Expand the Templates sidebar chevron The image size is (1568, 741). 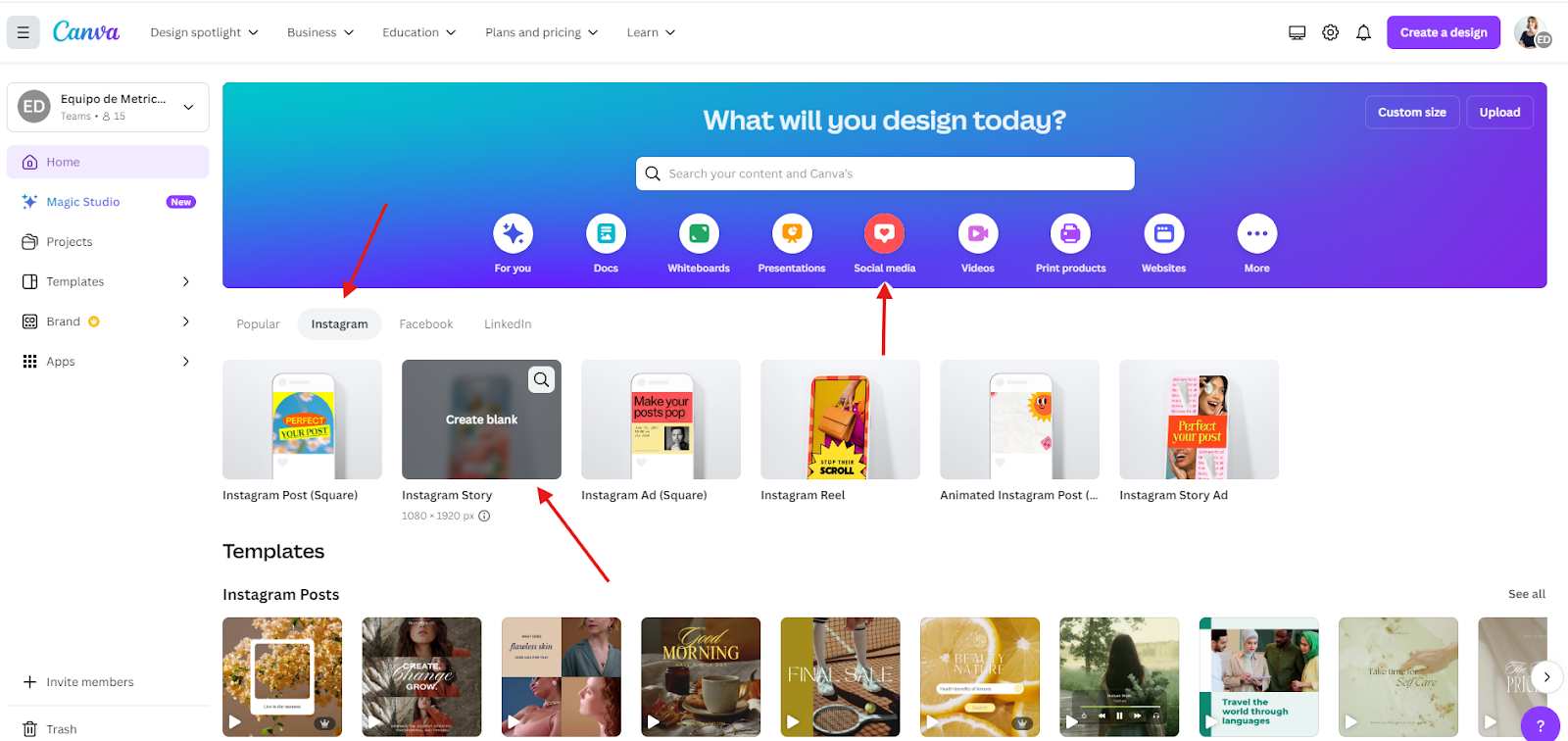pos(186,281)
